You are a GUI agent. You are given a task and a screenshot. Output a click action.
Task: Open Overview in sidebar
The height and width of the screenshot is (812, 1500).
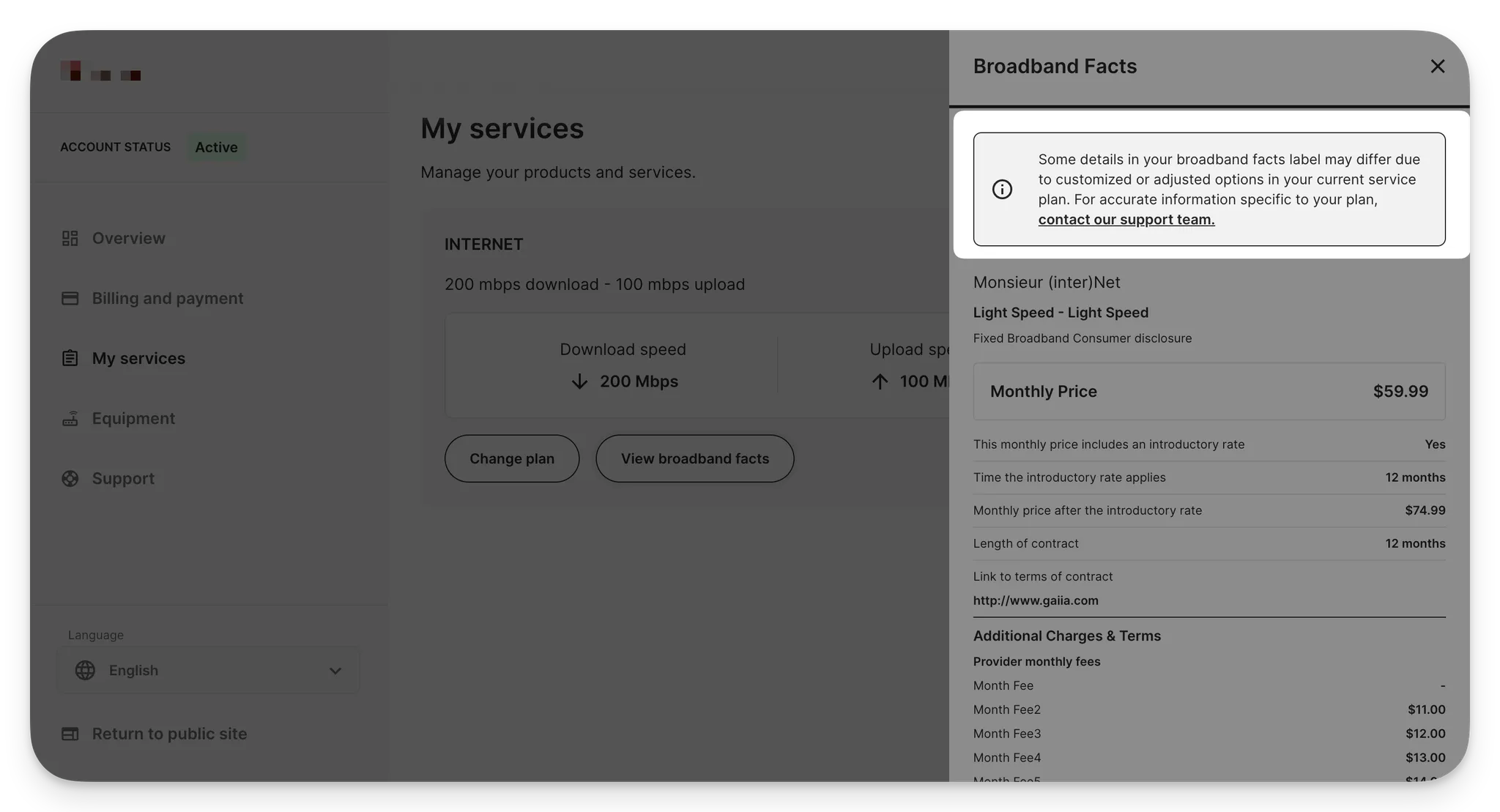click(x=128, y=239)
